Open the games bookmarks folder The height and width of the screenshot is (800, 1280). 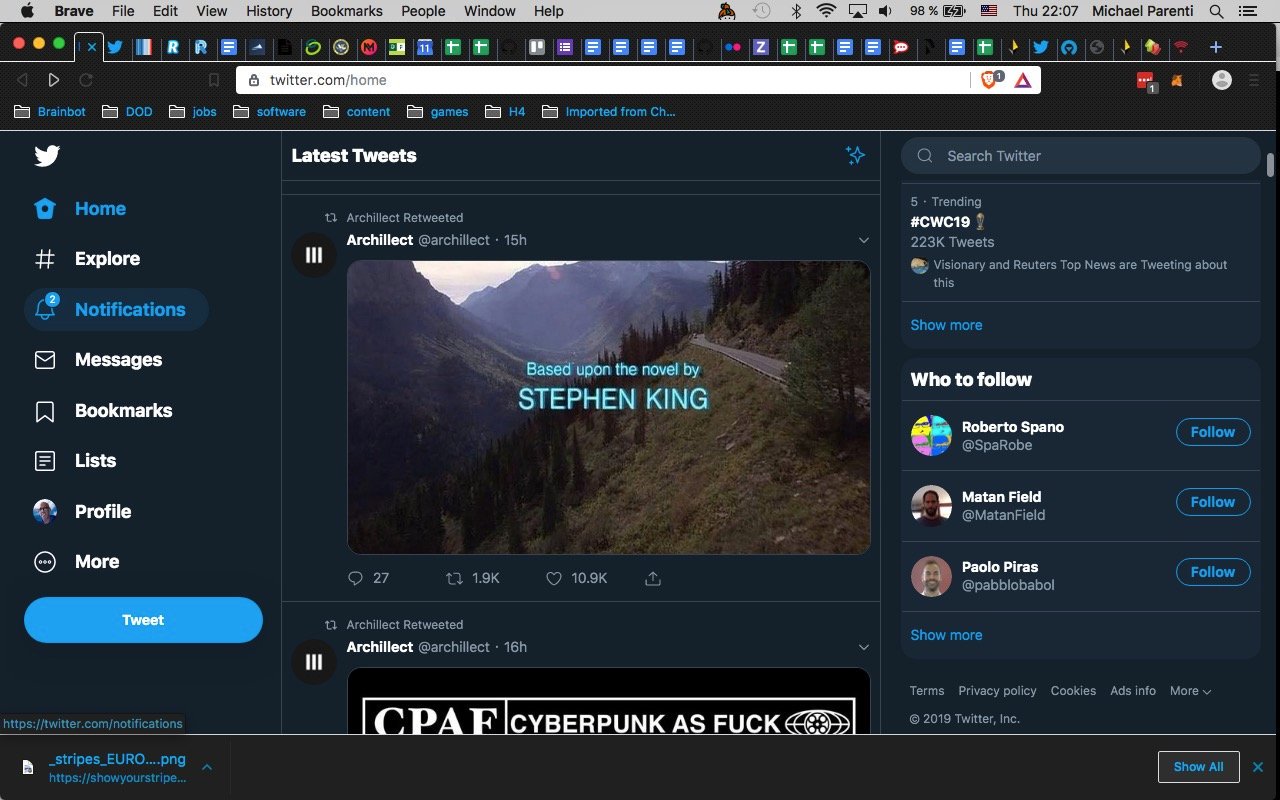[x=437, y=112]
